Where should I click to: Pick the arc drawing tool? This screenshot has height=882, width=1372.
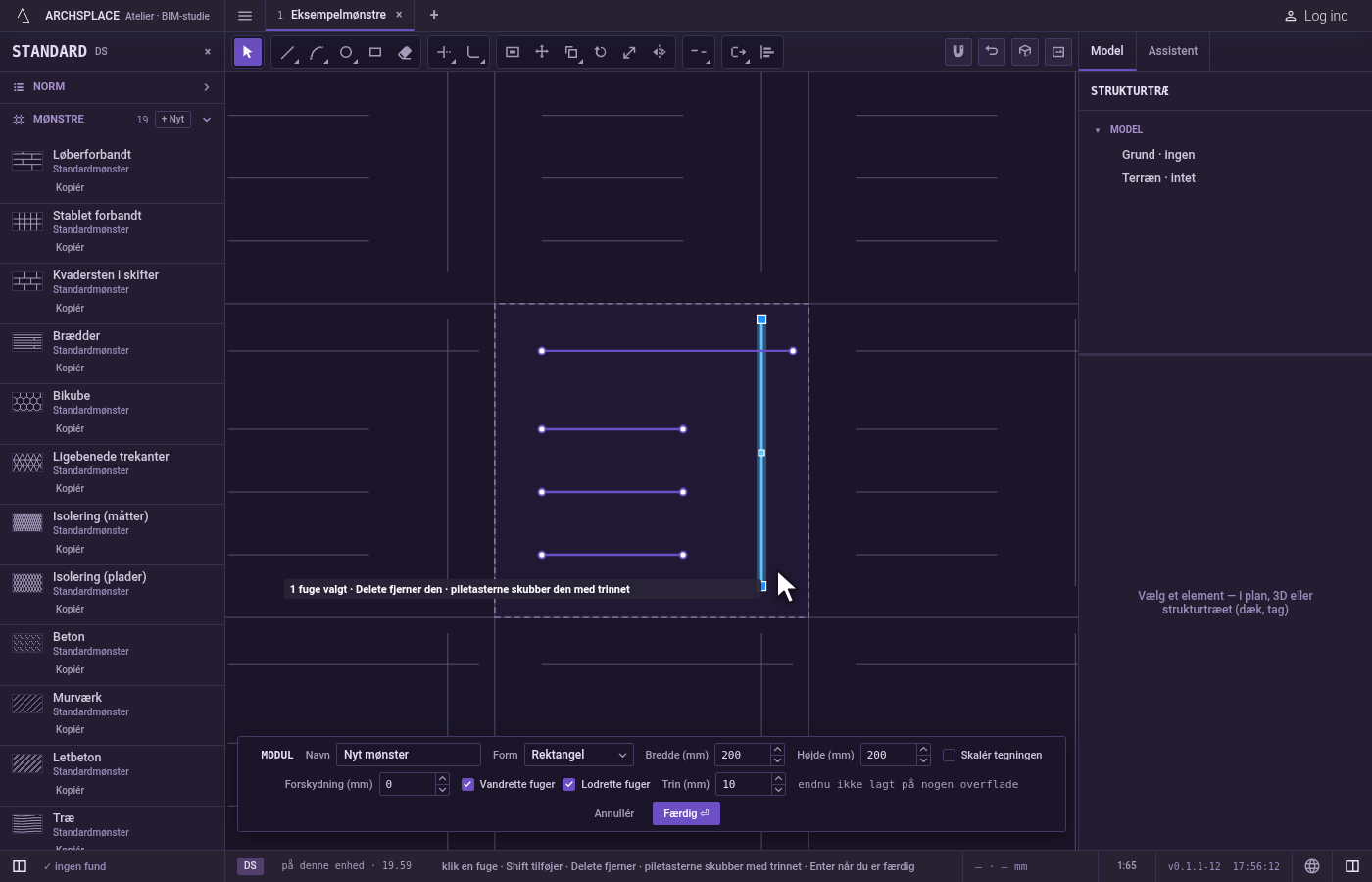pos(317,52)
